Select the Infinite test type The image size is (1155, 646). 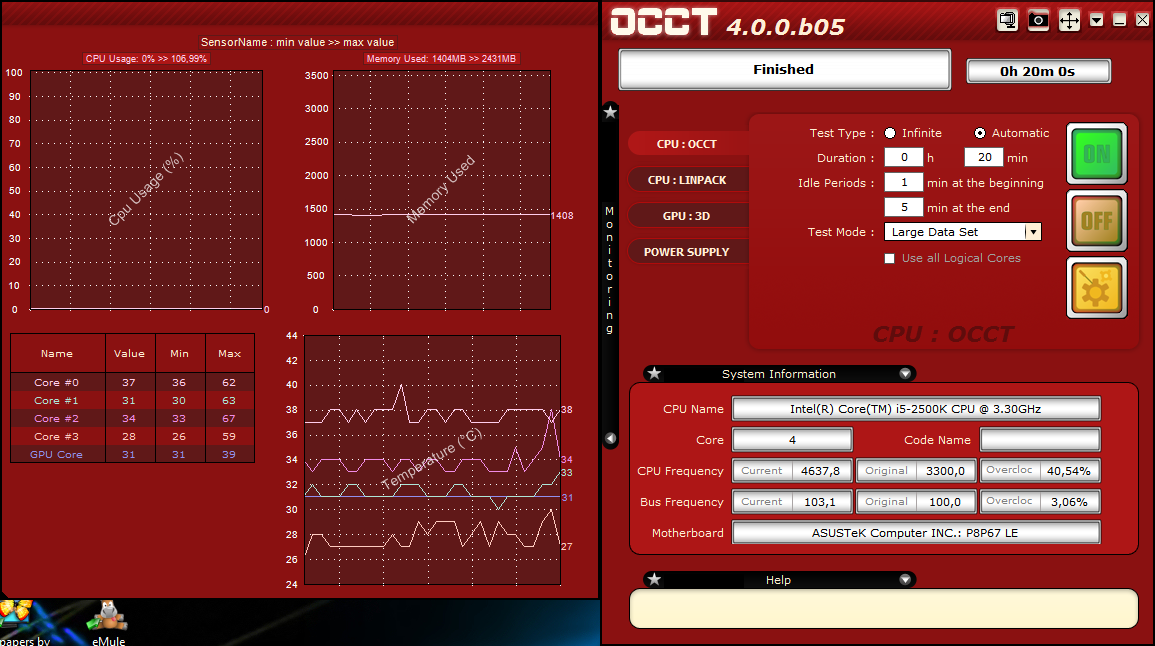pos(890,133)
